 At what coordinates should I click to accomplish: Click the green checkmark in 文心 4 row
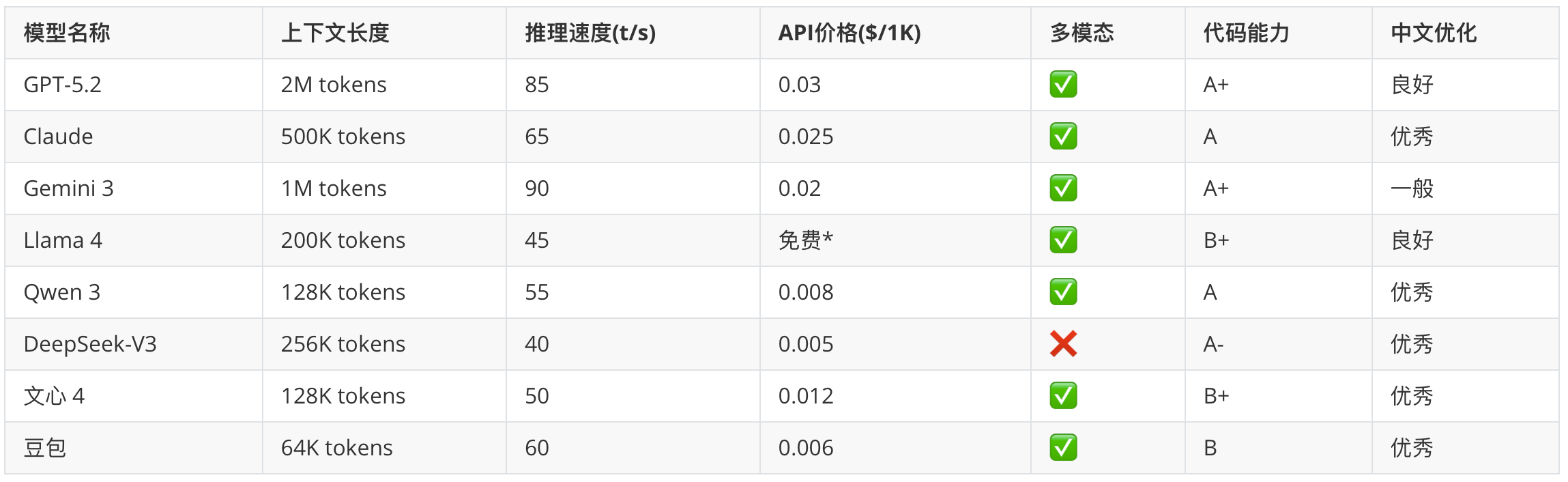pyautogui.click(x=1063, y=396)
